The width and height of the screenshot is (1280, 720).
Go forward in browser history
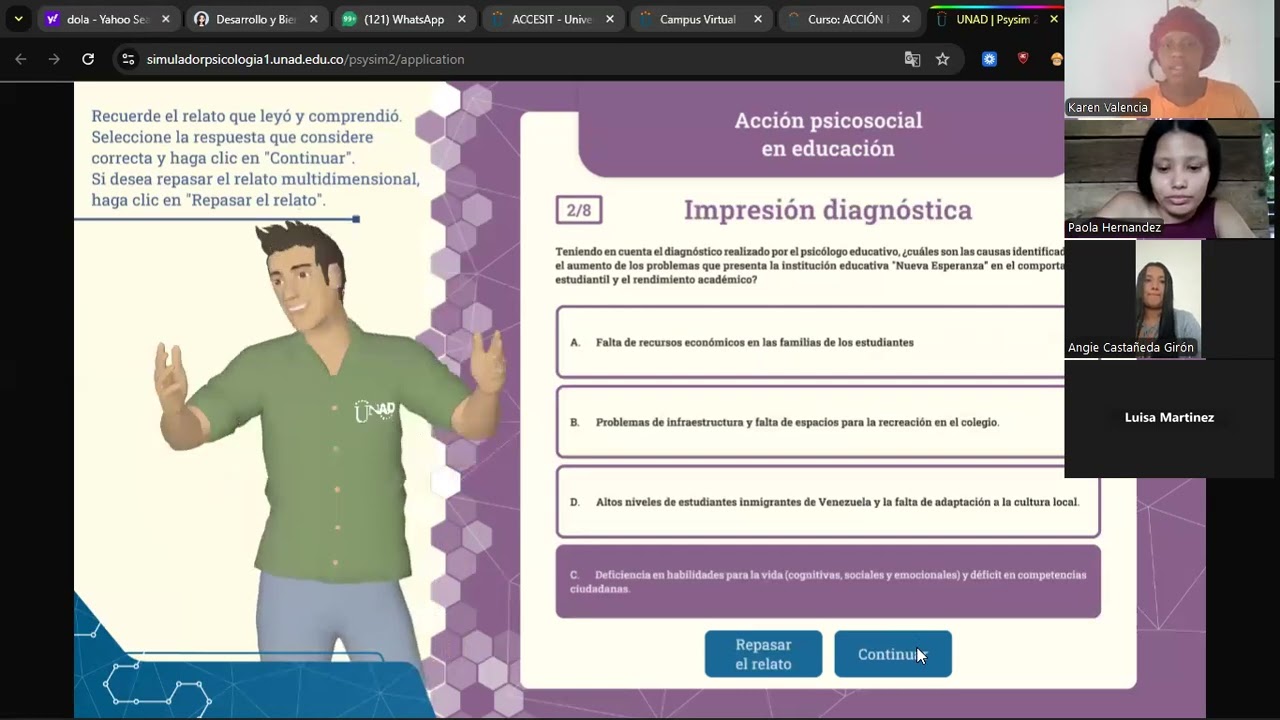tap(54, 59)
